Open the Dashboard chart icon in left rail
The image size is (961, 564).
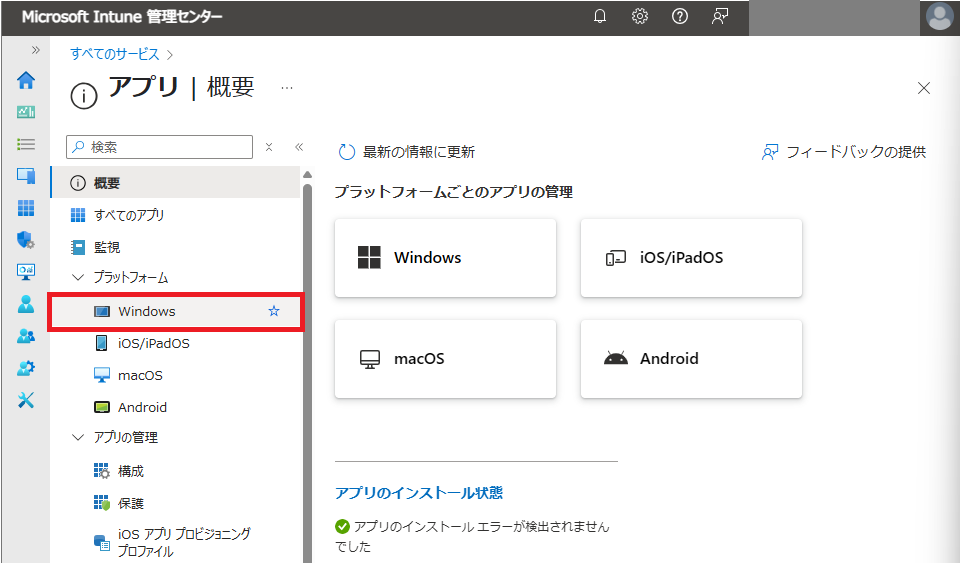[x=26, y=112]
